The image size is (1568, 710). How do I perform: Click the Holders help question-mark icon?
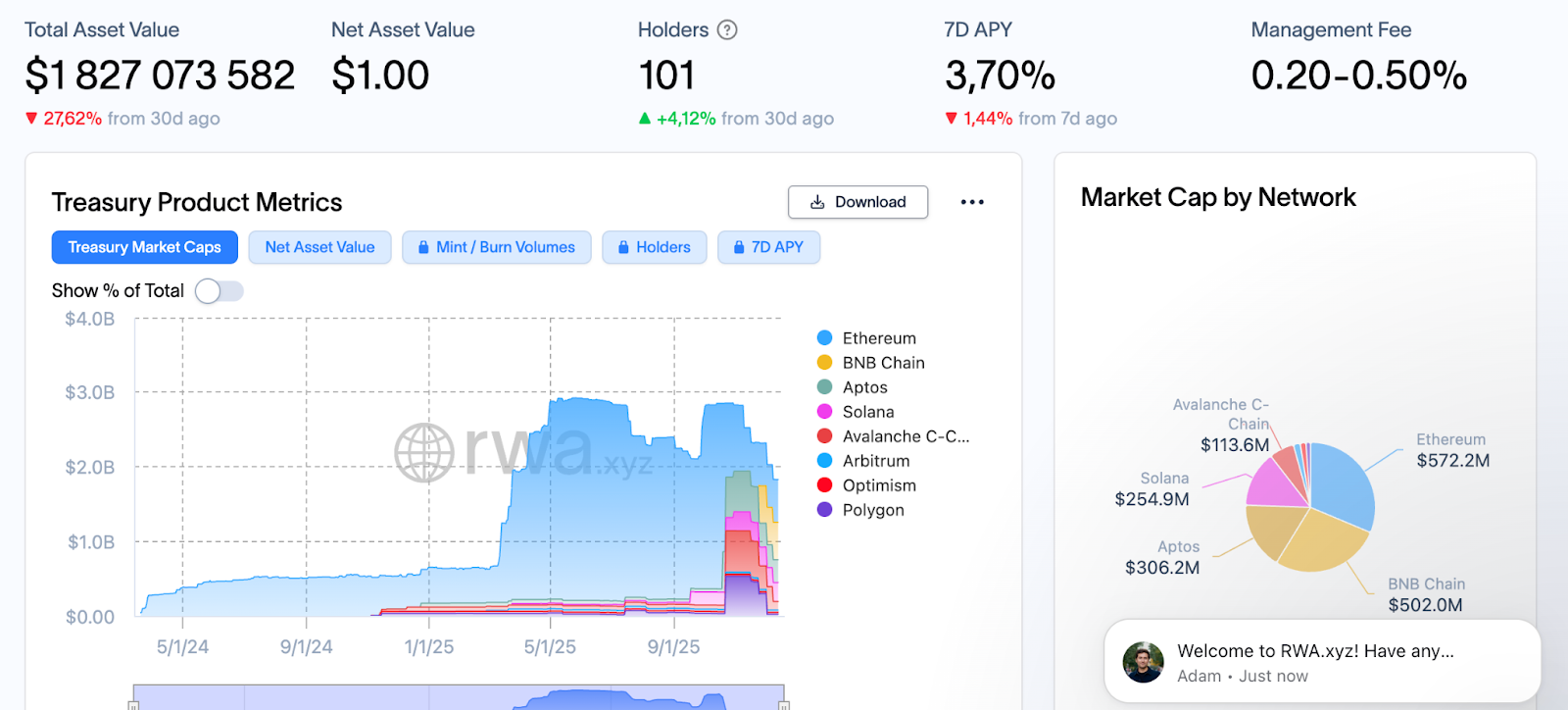click(x=727, y=29)
